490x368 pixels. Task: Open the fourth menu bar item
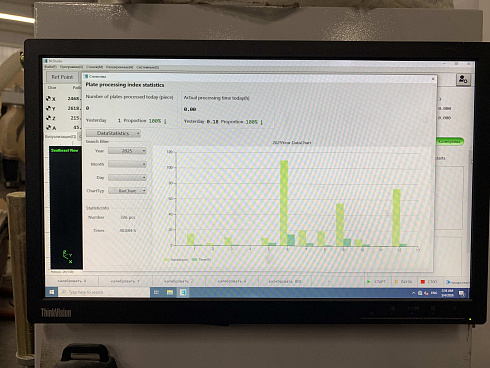coord(119,67)
